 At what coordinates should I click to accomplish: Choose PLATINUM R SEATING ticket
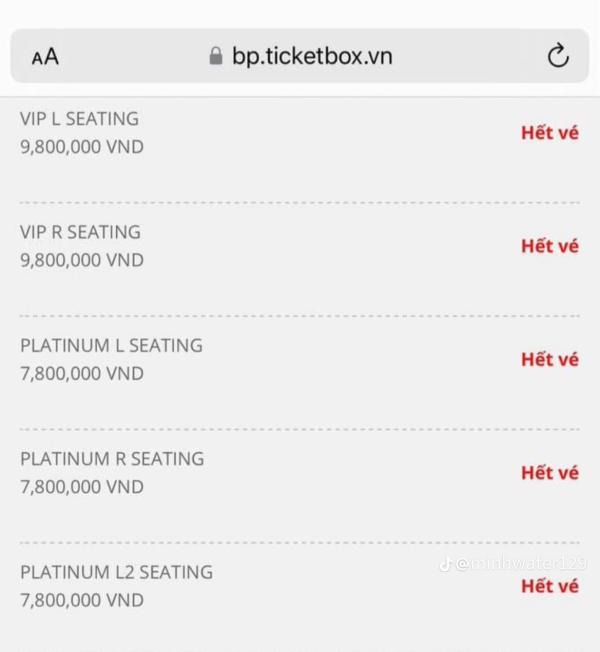click(112, 459)
